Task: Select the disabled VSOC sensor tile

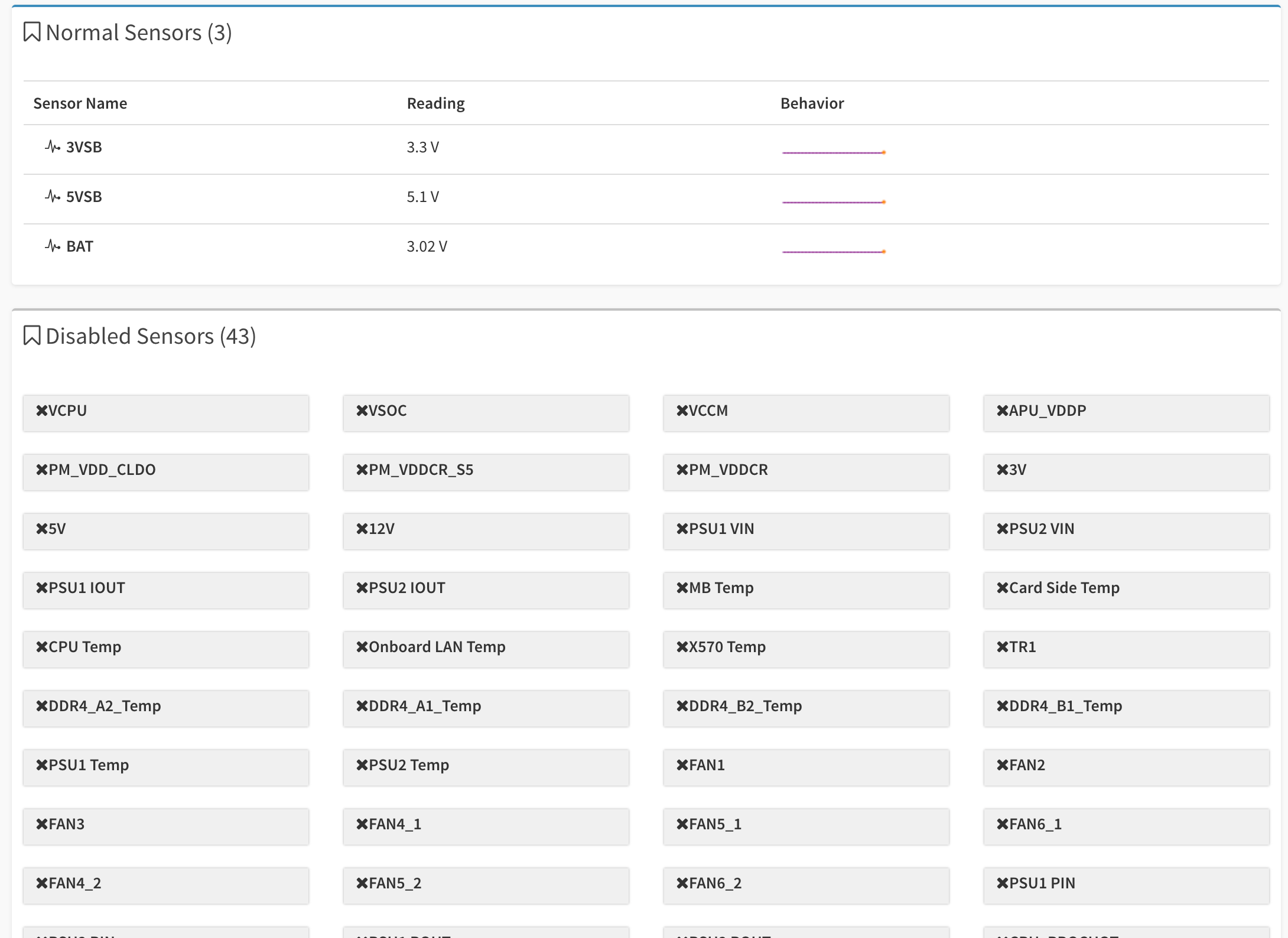Action: [486, 413]
